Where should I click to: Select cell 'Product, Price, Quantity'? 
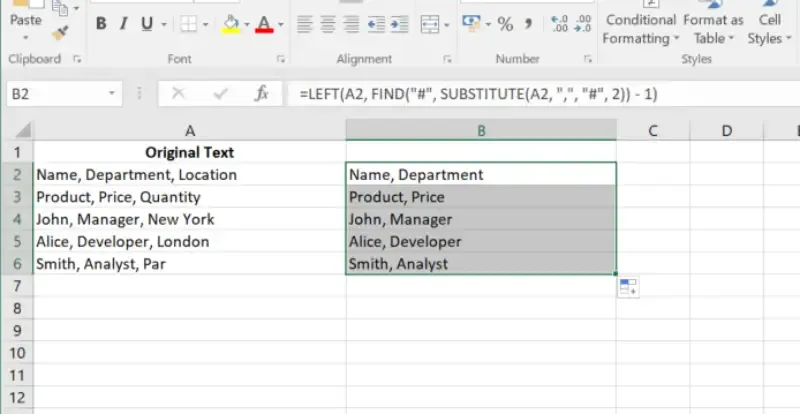pos(190,197)
